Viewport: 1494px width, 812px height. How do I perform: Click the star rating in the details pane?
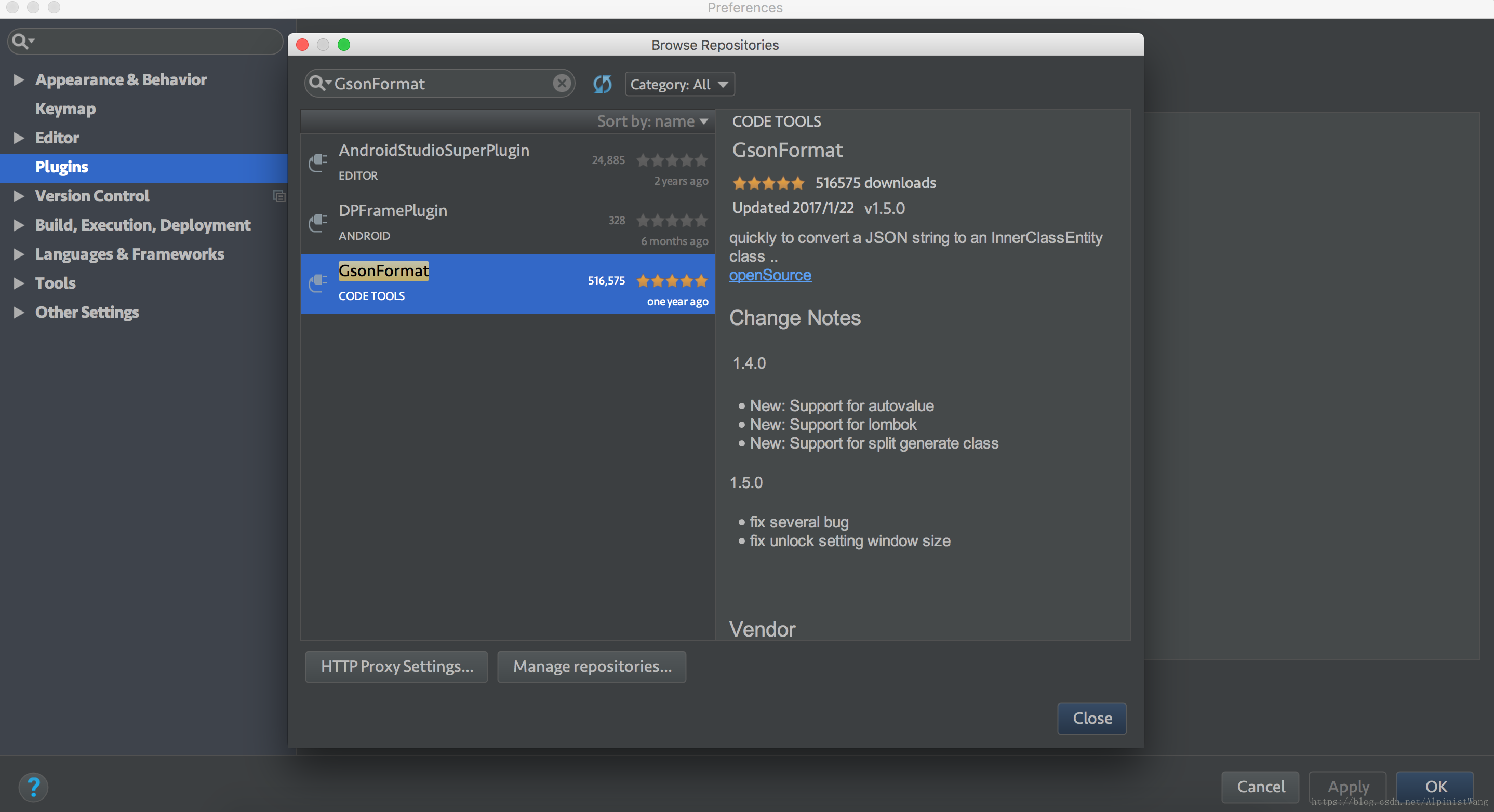coord(768,183)
